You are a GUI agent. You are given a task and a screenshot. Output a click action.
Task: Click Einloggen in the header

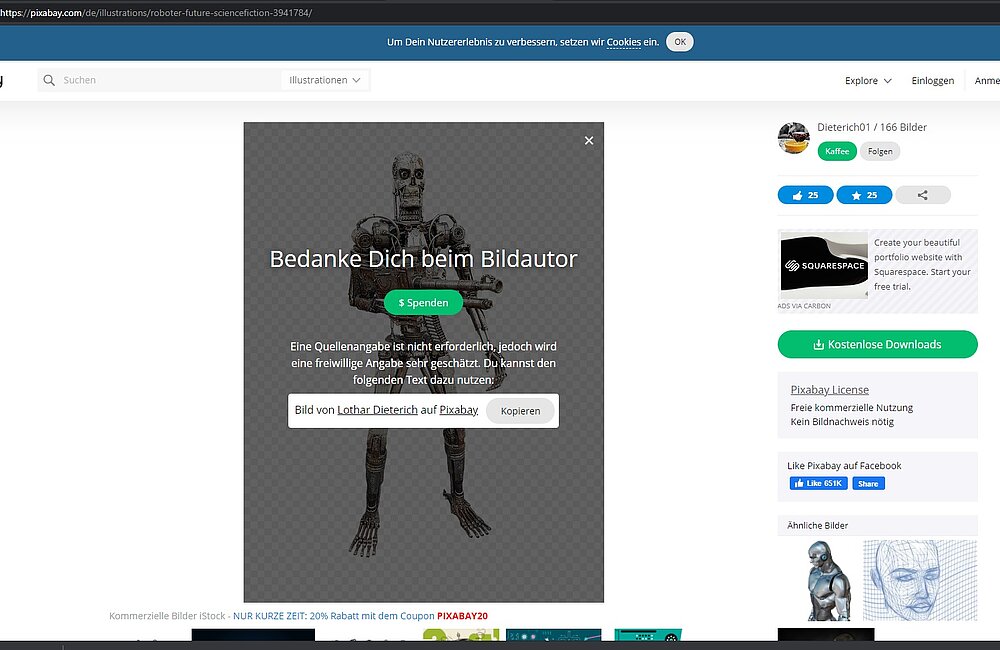[932, 81]
